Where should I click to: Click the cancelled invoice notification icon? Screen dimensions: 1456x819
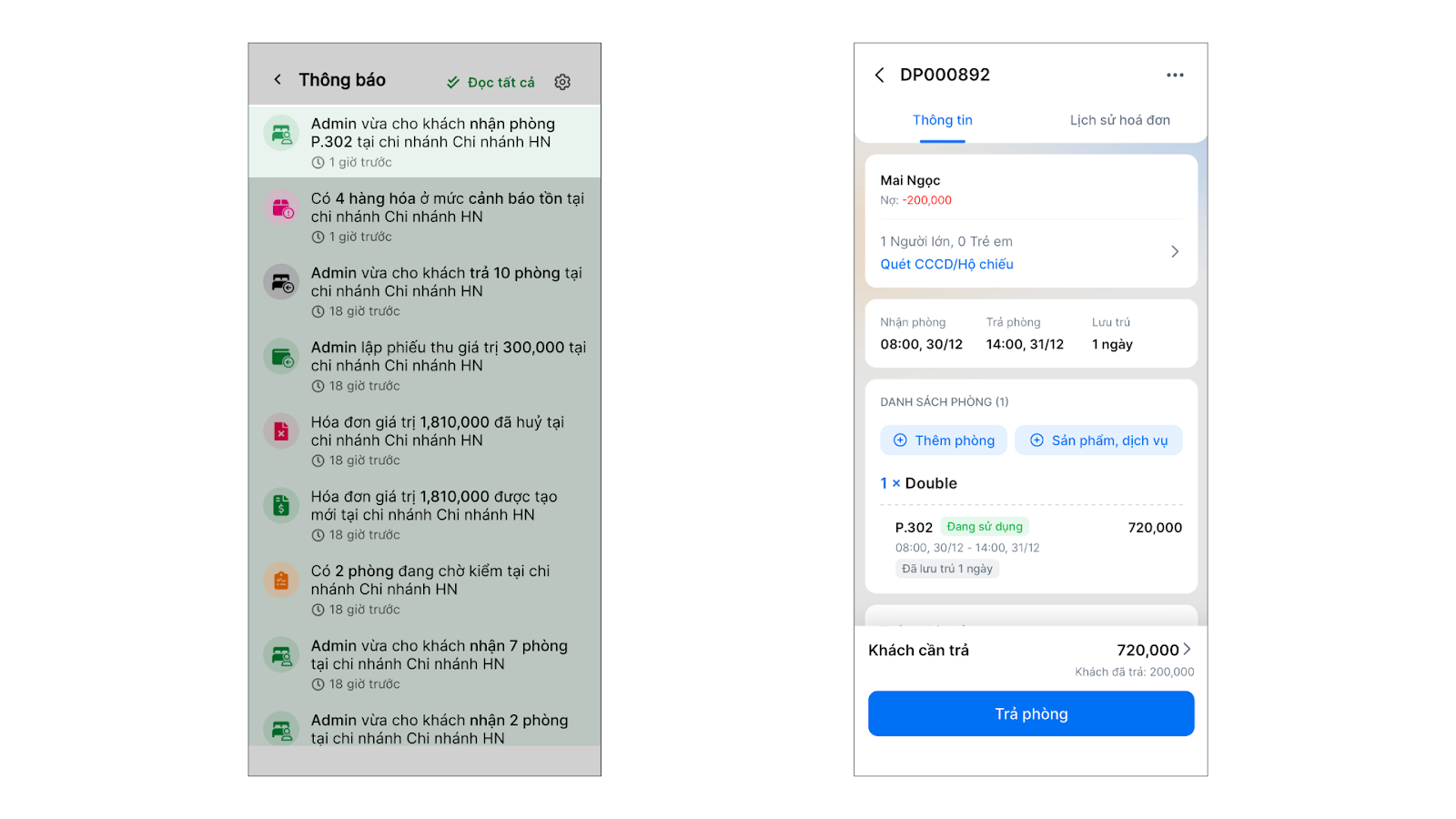point(281,432)
